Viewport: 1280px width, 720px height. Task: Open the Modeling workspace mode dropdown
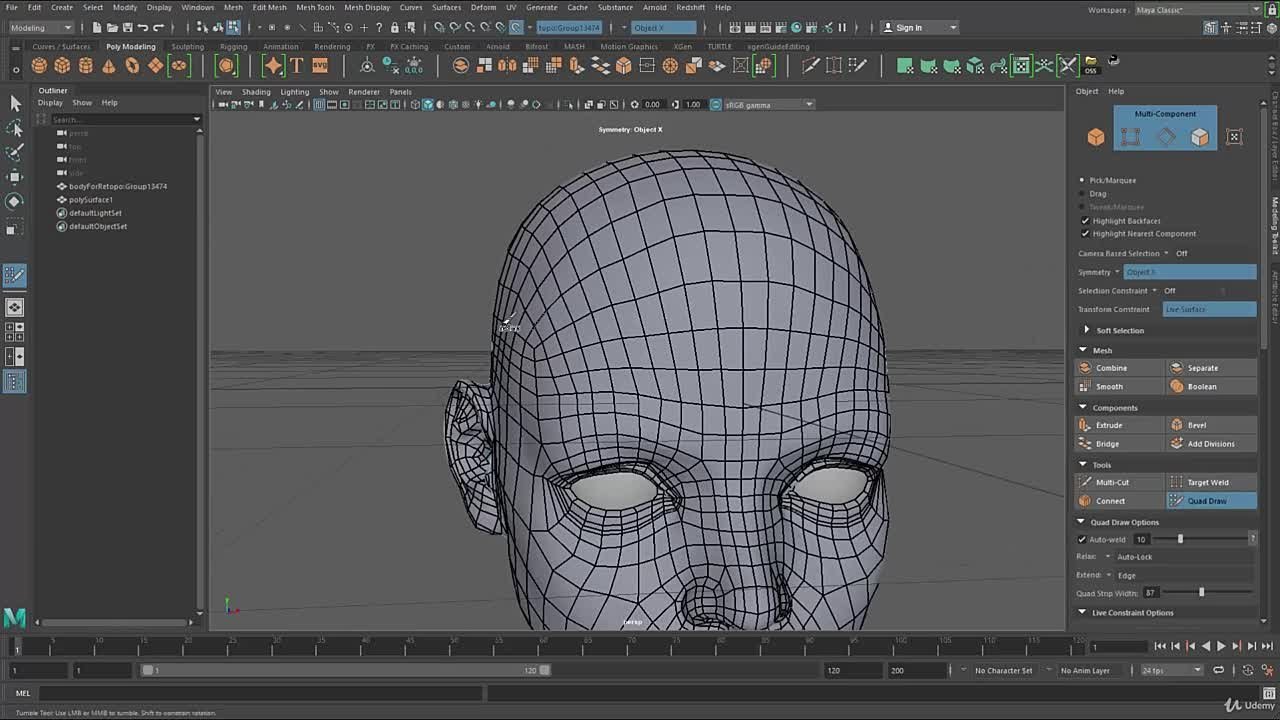point(40,27)
